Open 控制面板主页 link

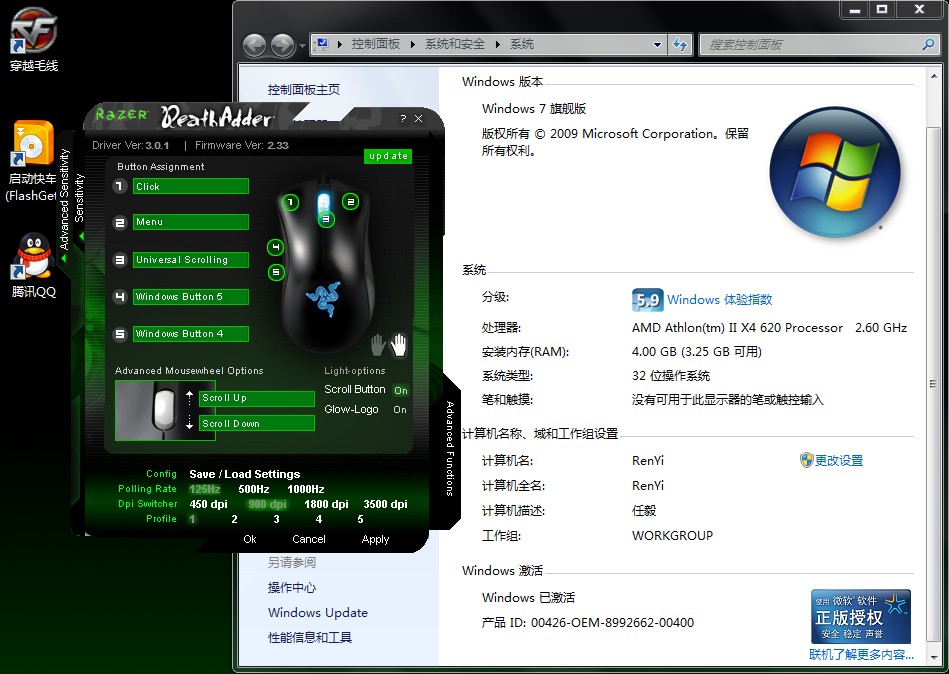coord(304,90)
